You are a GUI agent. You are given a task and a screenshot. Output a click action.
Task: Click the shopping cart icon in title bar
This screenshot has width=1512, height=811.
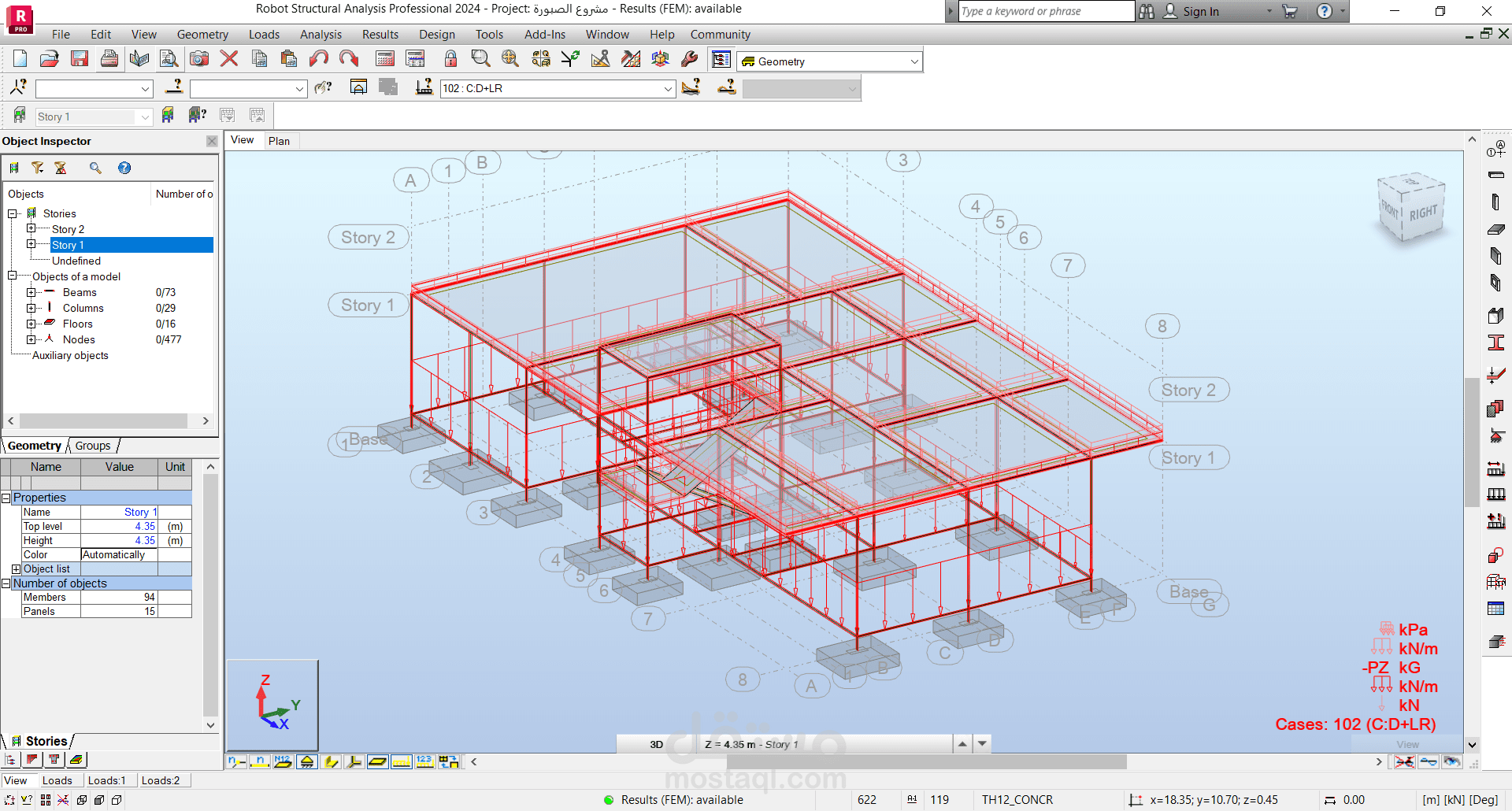[x=1290, y=11]
